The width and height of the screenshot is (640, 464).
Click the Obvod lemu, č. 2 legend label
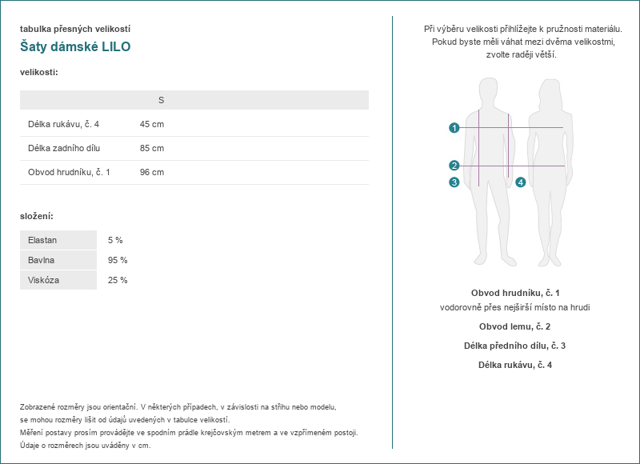click(x=515, y=326)
